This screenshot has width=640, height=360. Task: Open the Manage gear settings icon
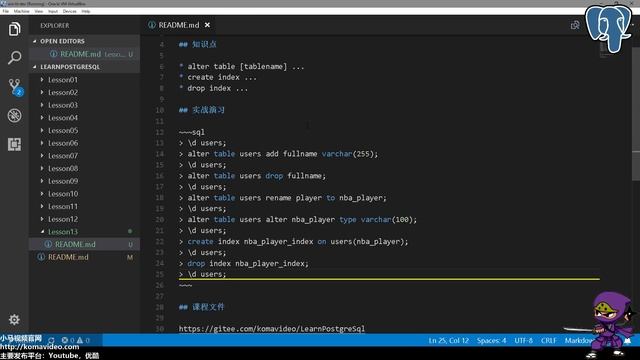pos(14,319)
